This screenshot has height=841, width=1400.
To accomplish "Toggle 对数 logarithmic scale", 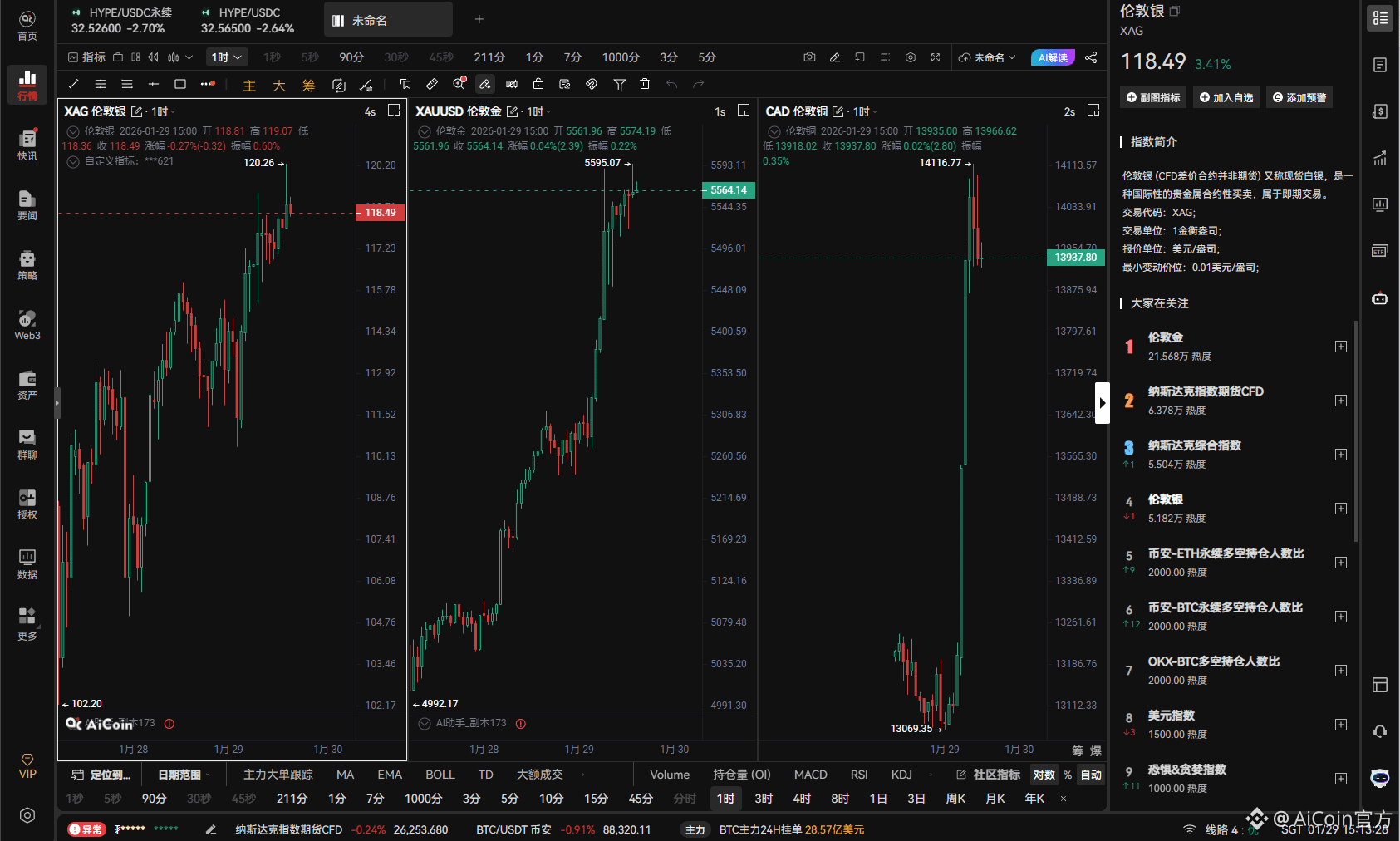I will [x=1044, y=775].
